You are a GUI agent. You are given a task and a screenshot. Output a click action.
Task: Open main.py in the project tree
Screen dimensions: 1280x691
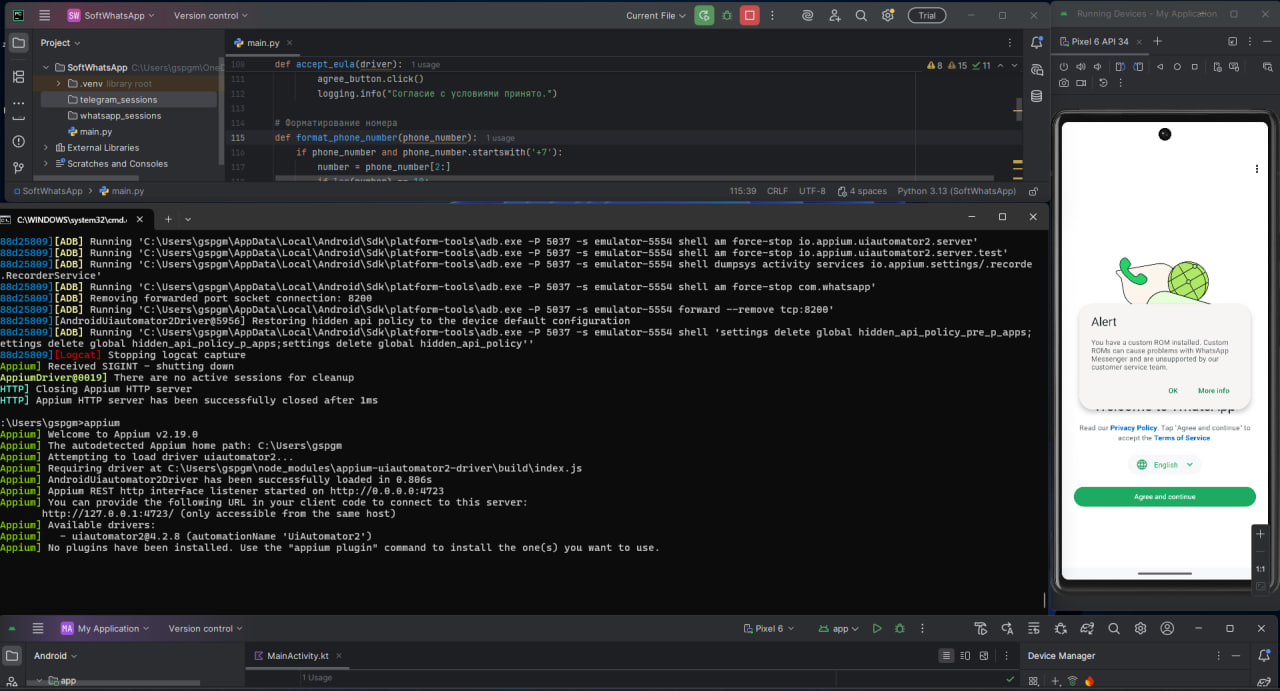96,132
